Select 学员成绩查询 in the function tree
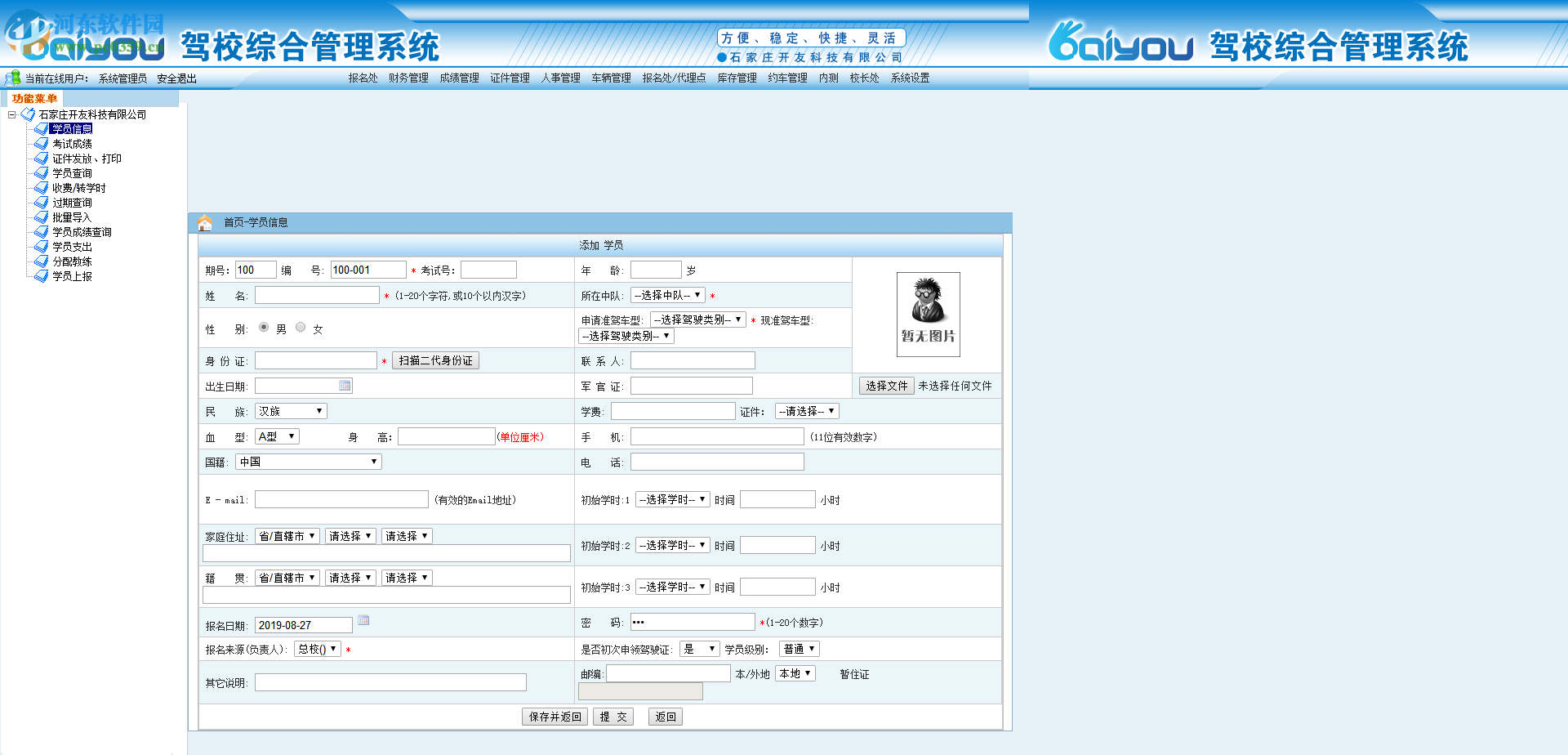1568x755 pixels. [82, 232]
